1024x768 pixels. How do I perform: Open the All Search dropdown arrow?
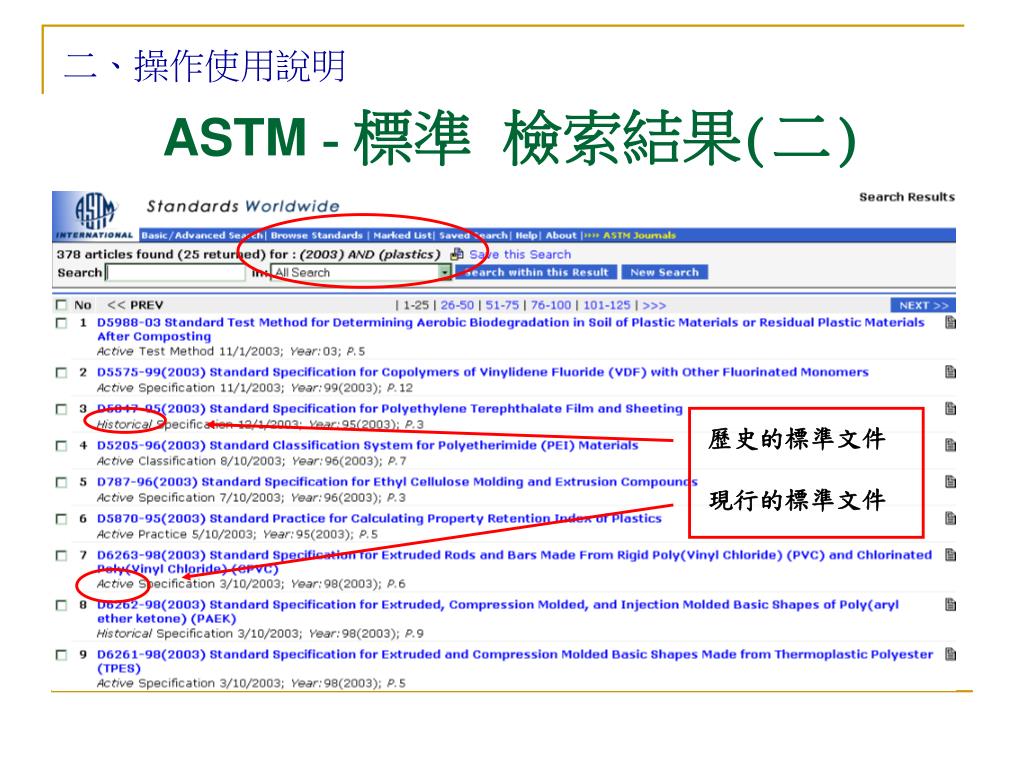tap(445, 272)
